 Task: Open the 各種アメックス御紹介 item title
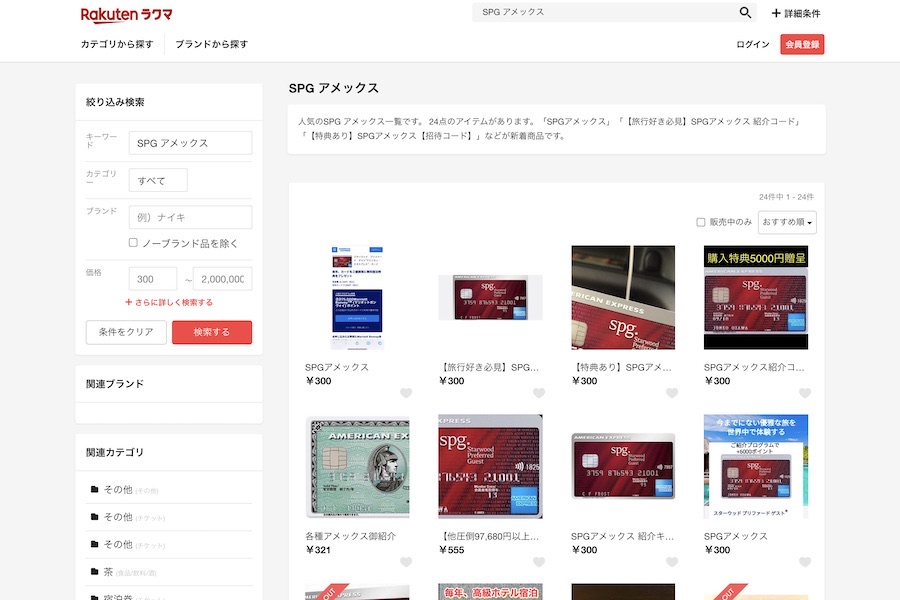[351, 536]
